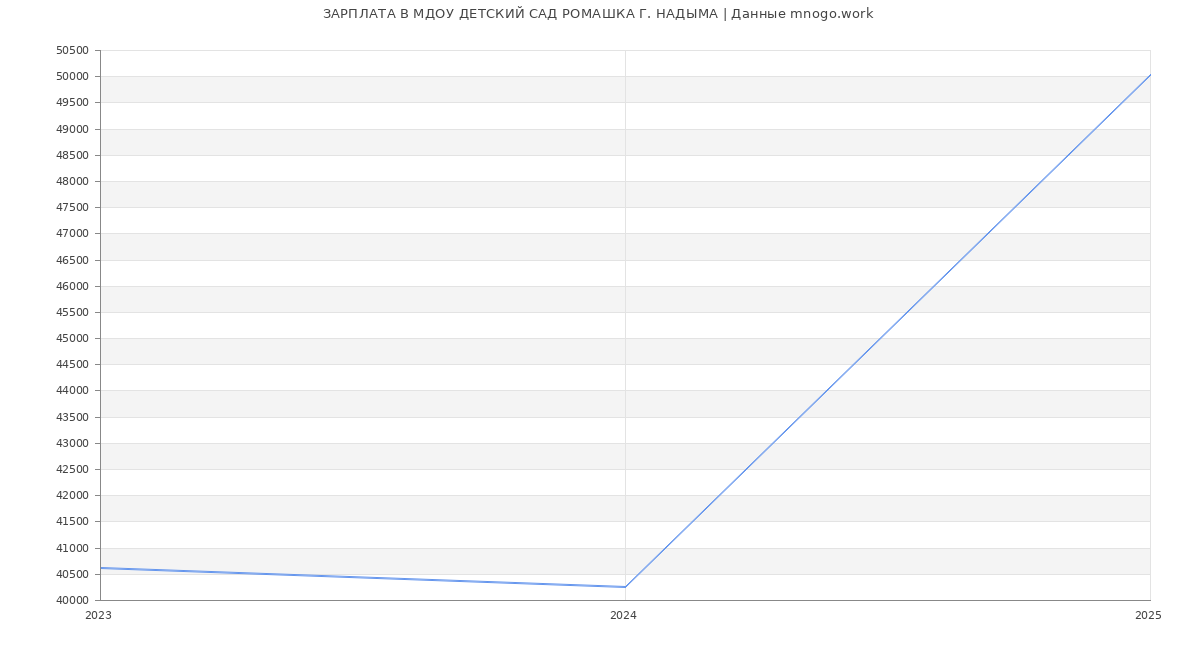Select the 2025 peak data point on line
This screenshot has height=650, width=1200.
click(x=1149, y=75)
